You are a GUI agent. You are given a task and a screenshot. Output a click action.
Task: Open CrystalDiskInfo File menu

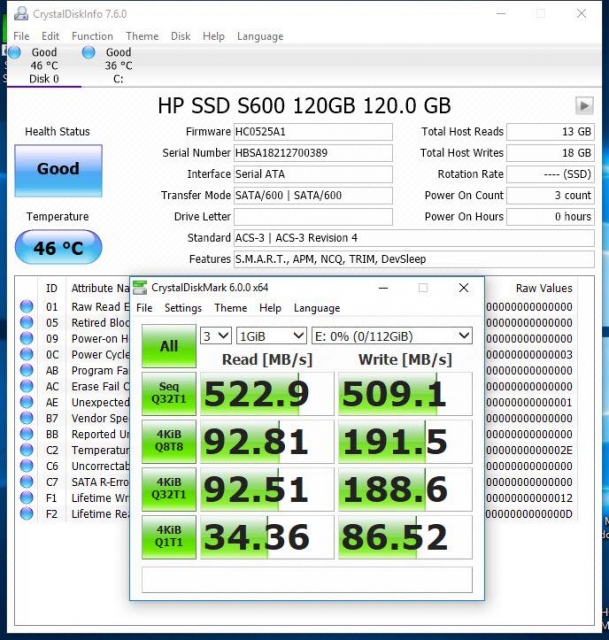point(21,36)
